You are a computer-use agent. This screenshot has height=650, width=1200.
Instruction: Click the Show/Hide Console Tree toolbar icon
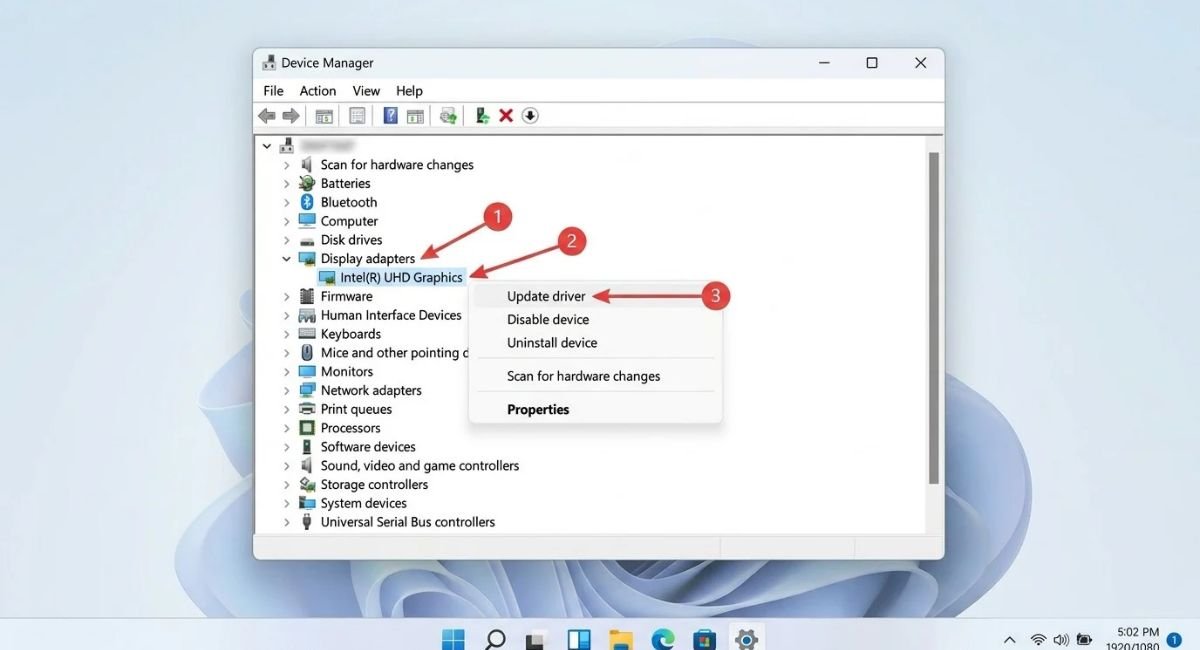(x=324, y=116)
